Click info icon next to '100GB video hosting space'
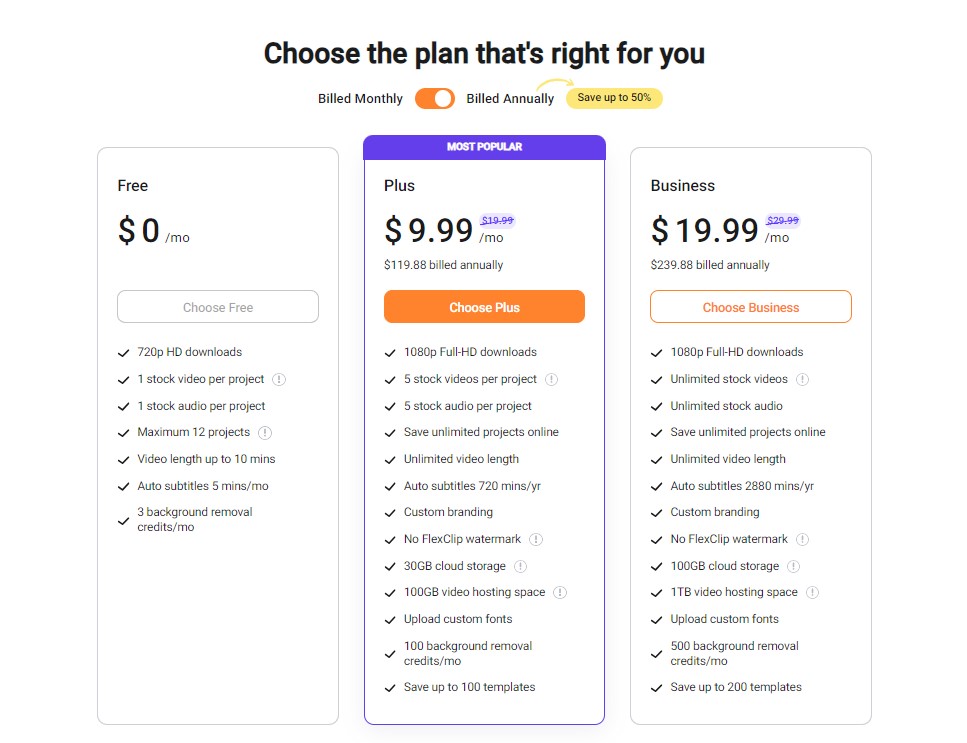The image size is (967, 743). 560,593
